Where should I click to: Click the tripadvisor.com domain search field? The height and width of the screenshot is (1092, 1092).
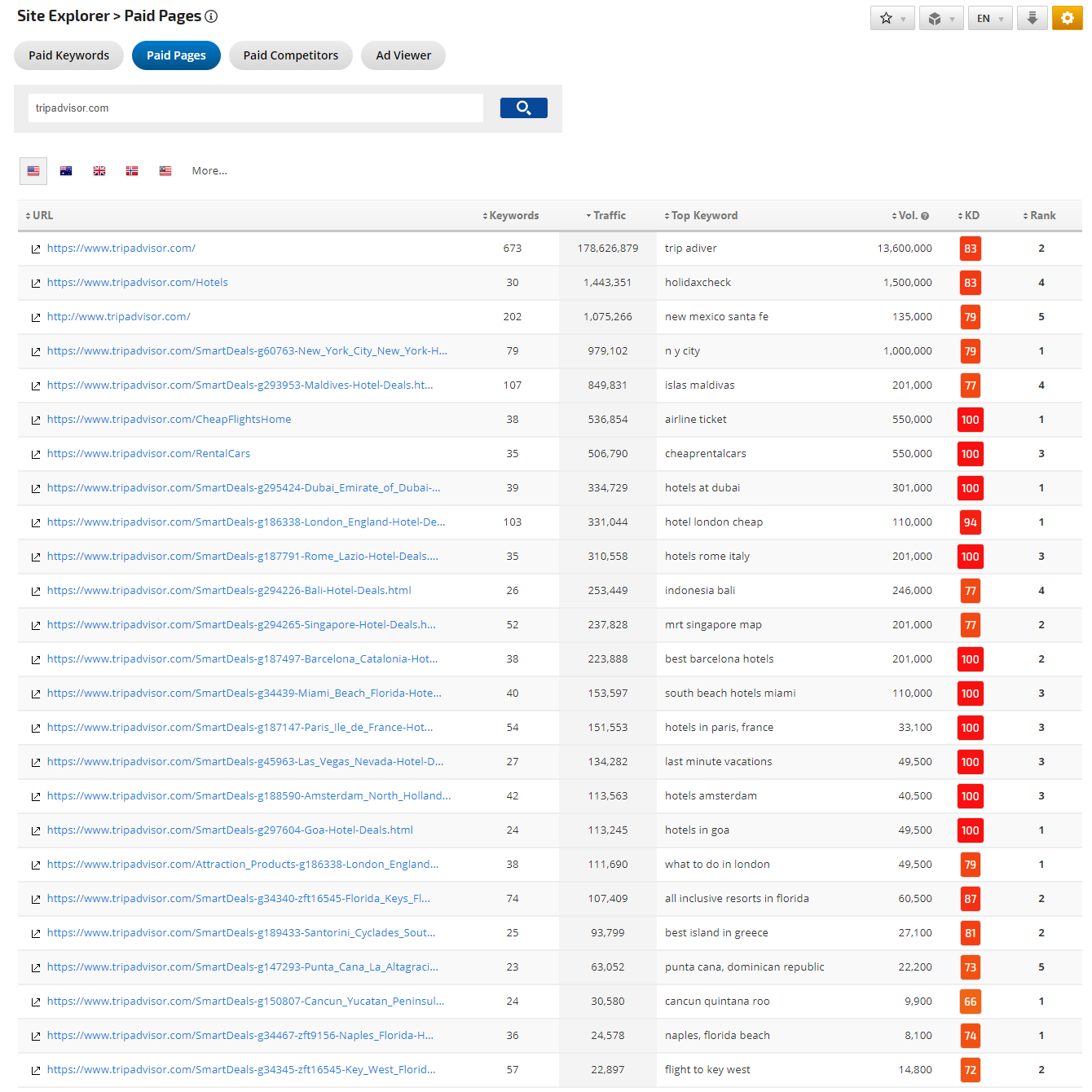coord(255,108)
